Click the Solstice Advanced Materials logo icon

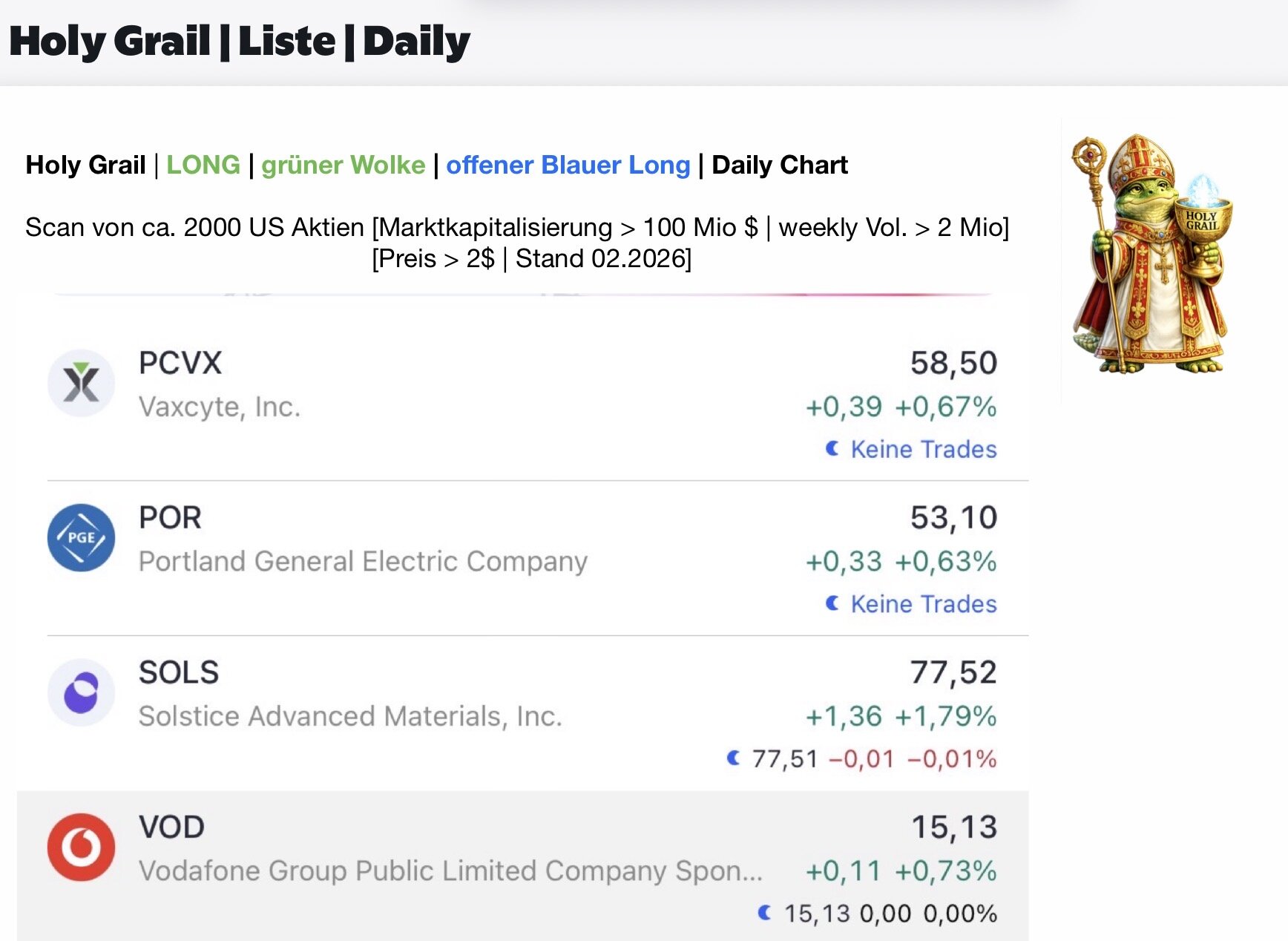tap(81, 692)
